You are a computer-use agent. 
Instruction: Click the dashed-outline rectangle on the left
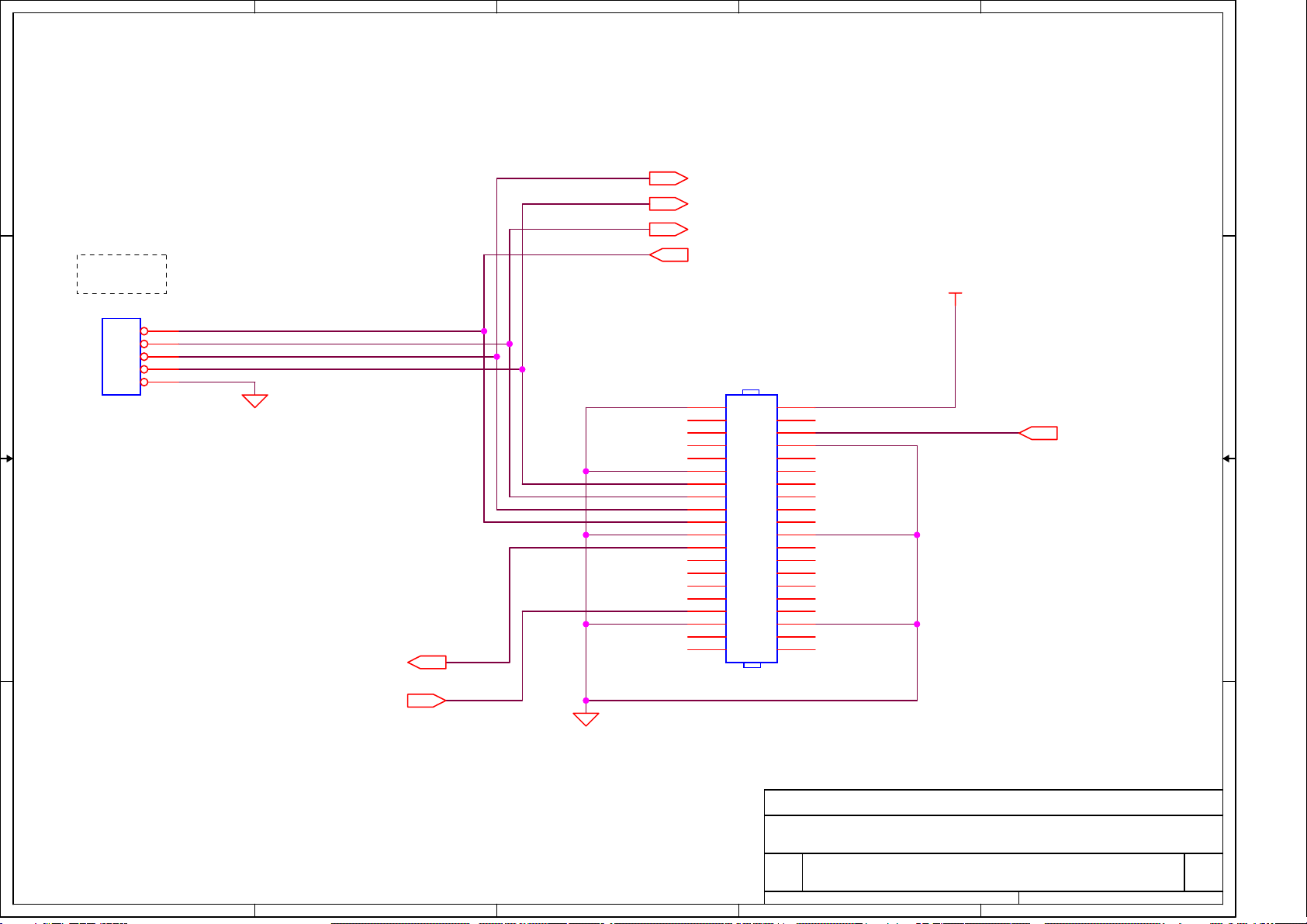[x=122, y=274]
